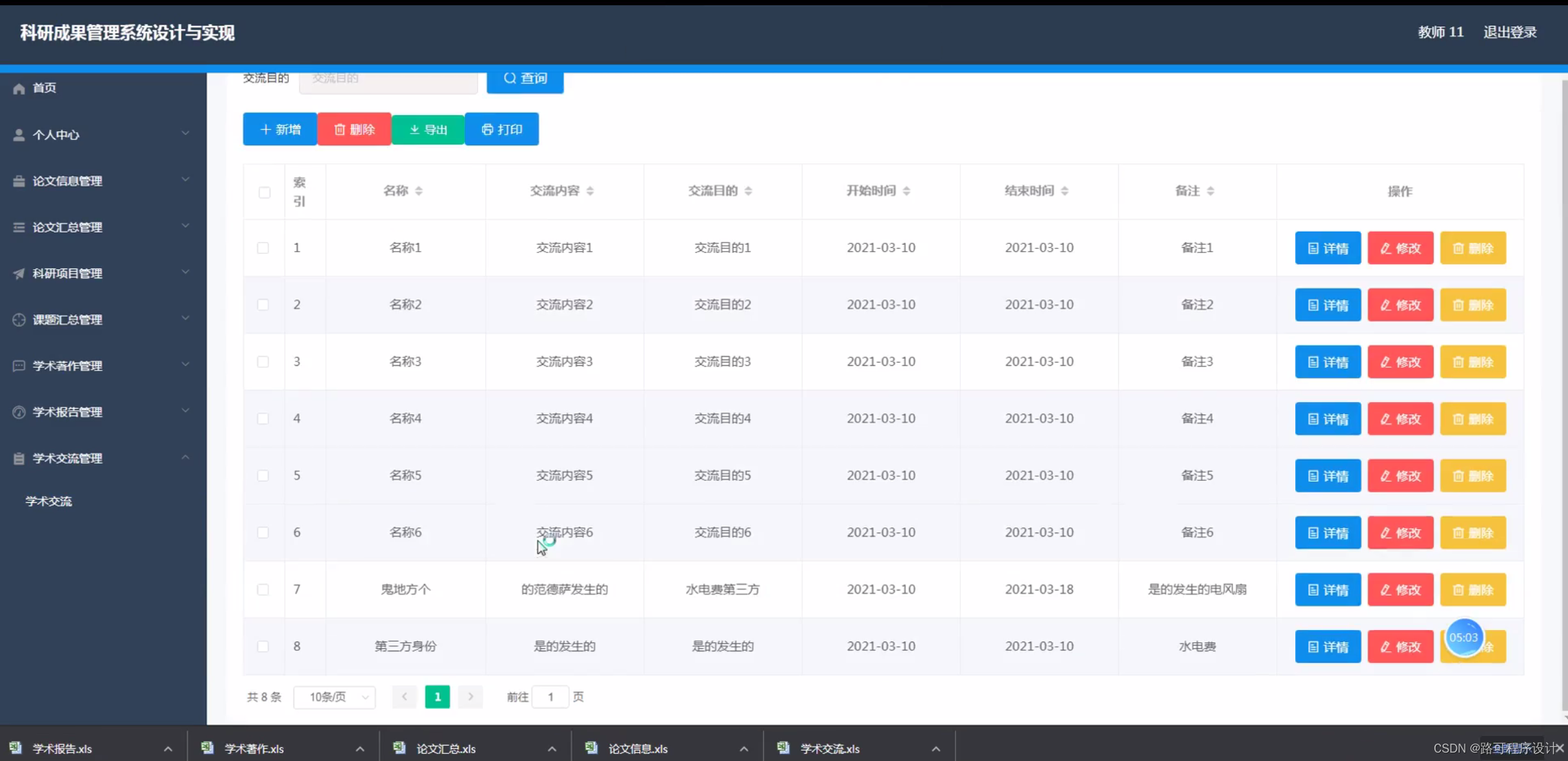The image size is (1568, 761).
Task: Click 修改 button for row 名称2
Action: click(1400, 305)
